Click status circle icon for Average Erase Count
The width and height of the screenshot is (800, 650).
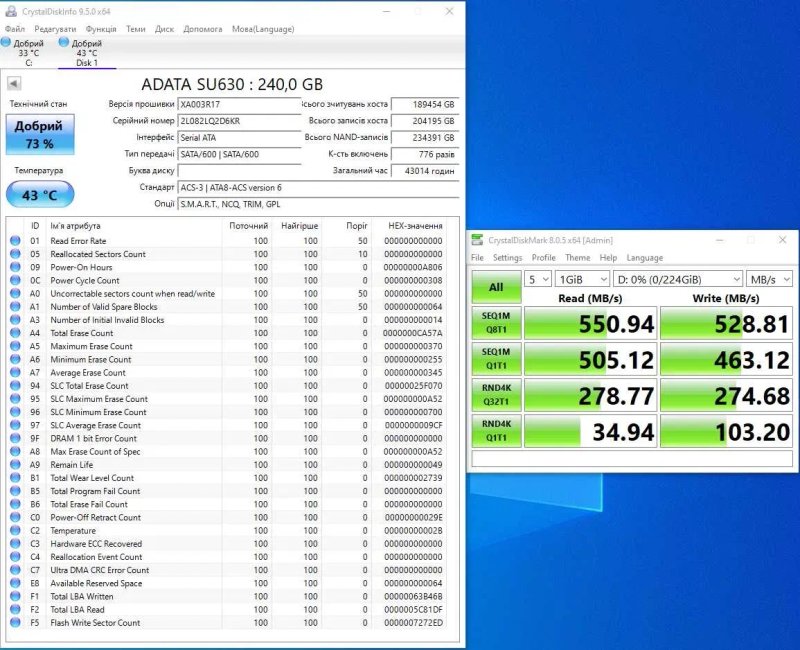click(15, 373)
